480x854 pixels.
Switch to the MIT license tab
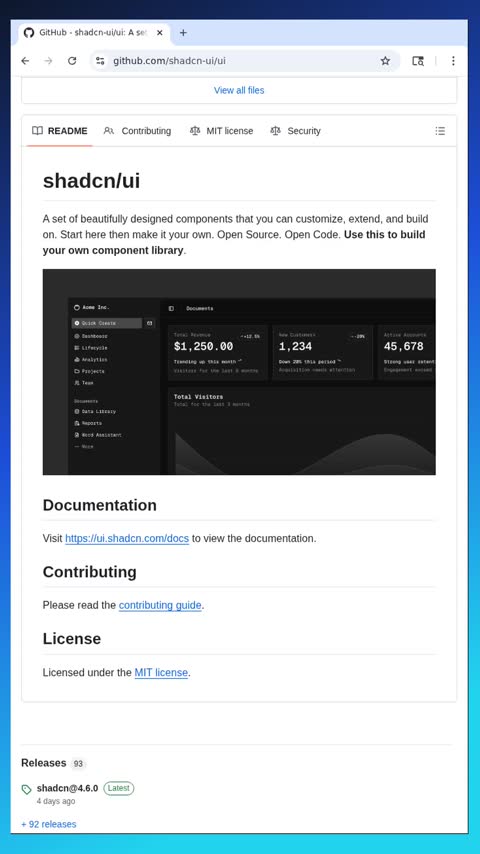point(221,131)
